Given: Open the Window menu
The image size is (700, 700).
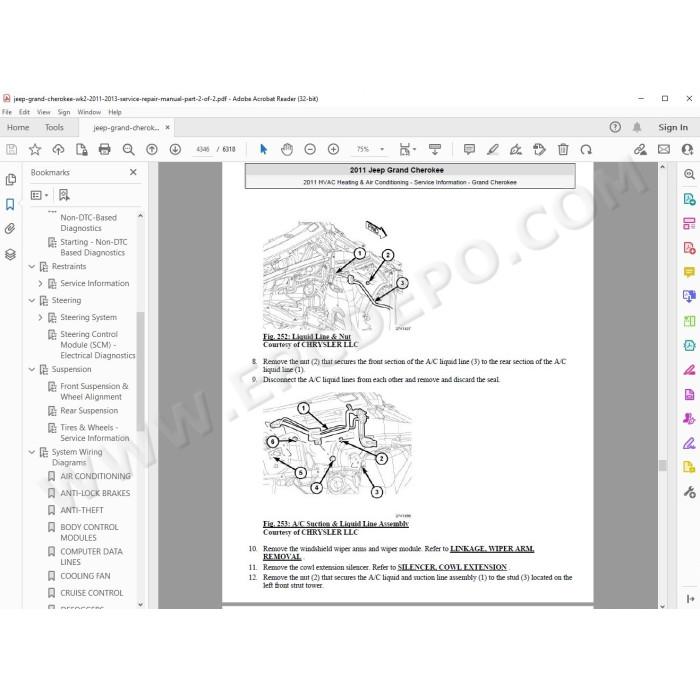Looking at the screenshot, I should click(89, 112).
